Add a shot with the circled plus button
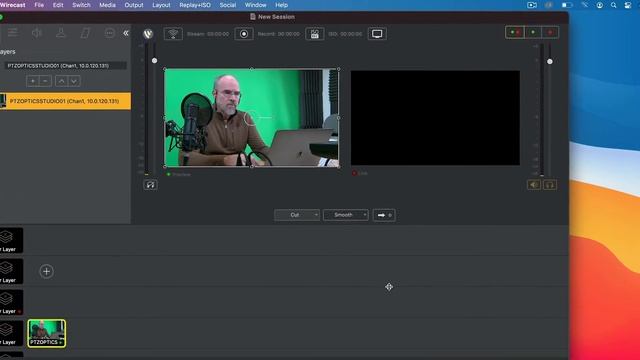The width and height of the screenshot is (640, 360). [x=47, y=271]
